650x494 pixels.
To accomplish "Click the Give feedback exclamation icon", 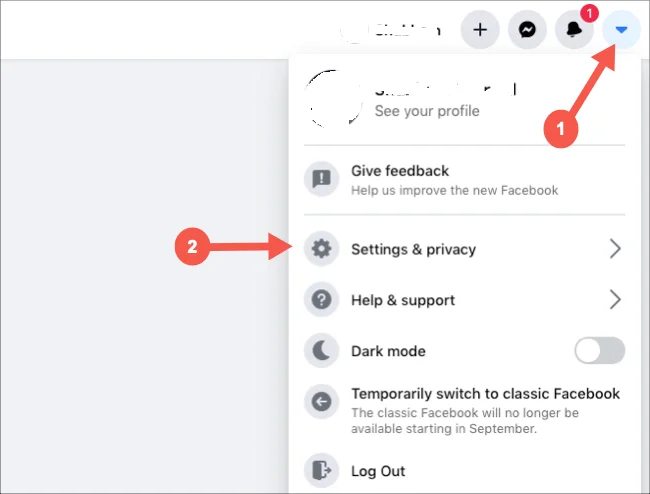I will pos(321,180).
